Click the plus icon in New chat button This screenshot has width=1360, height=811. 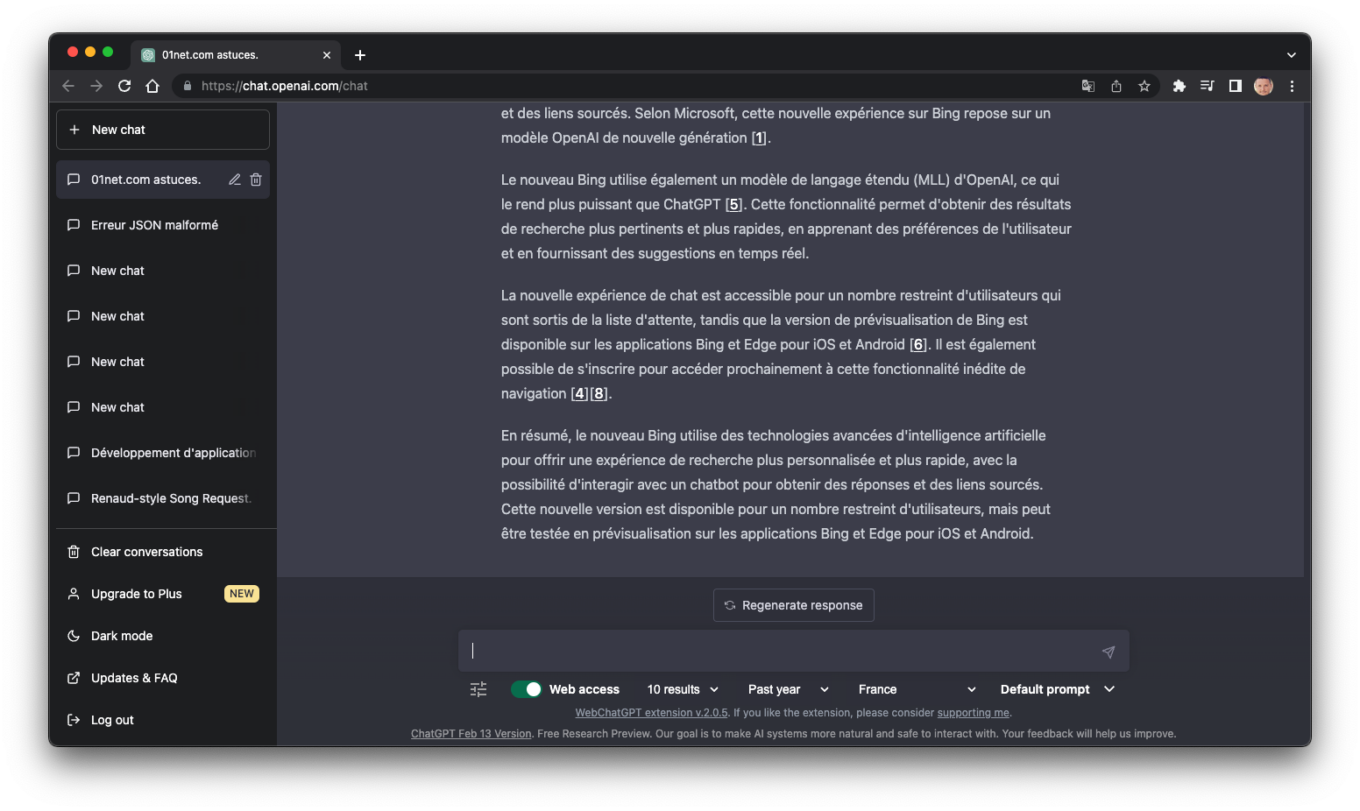click(74, 130)
